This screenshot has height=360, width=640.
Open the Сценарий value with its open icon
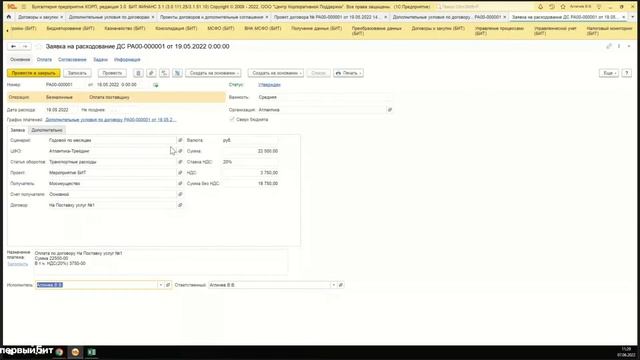(x=180, y=140)
